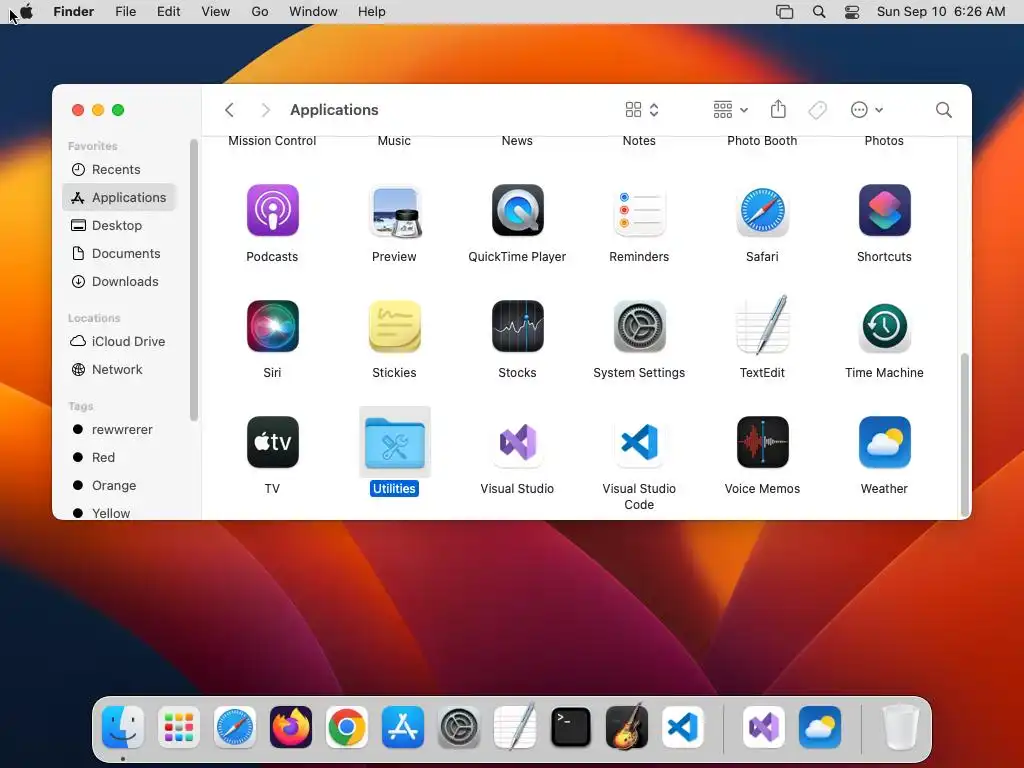Select Desktop in the sidebar

pos(120,225)
